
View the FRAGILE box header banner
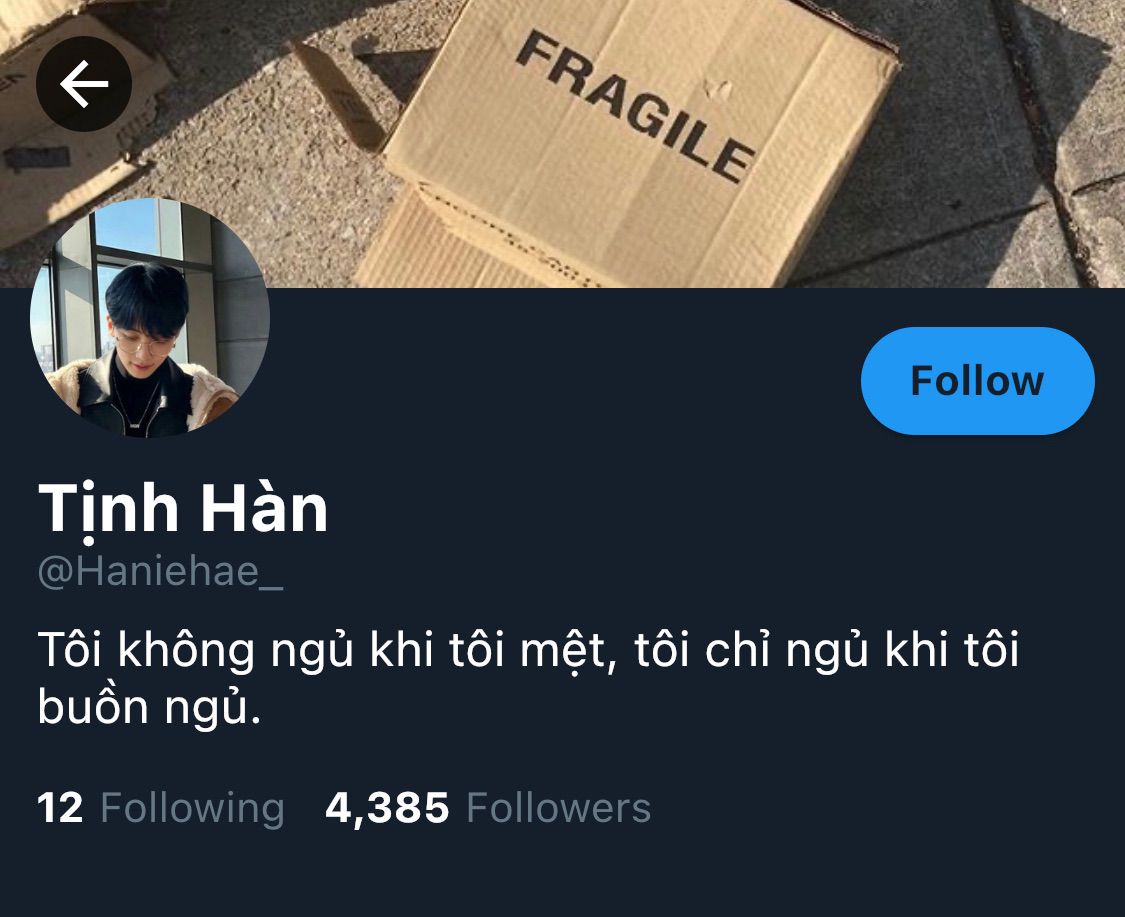(562, 144)
